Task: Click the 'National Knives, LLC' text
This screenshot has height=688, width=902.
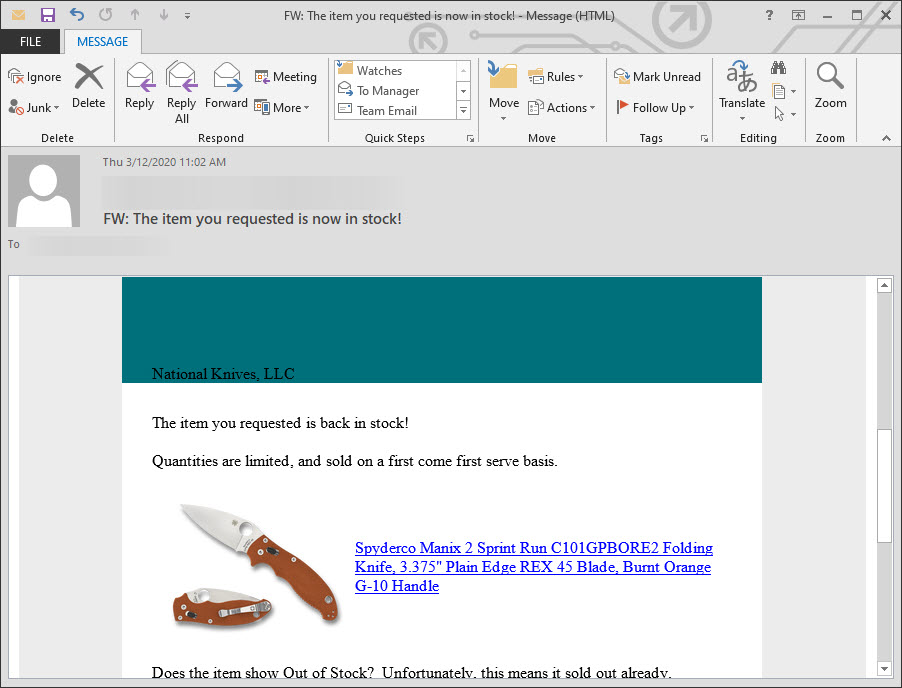Action: (223, 374)
